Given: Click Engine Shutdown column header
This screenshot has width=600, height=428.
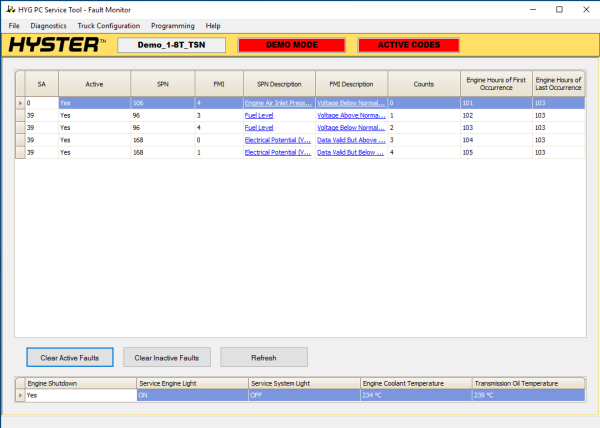Looking at the screenshot, I should click(x=81, y=383).
